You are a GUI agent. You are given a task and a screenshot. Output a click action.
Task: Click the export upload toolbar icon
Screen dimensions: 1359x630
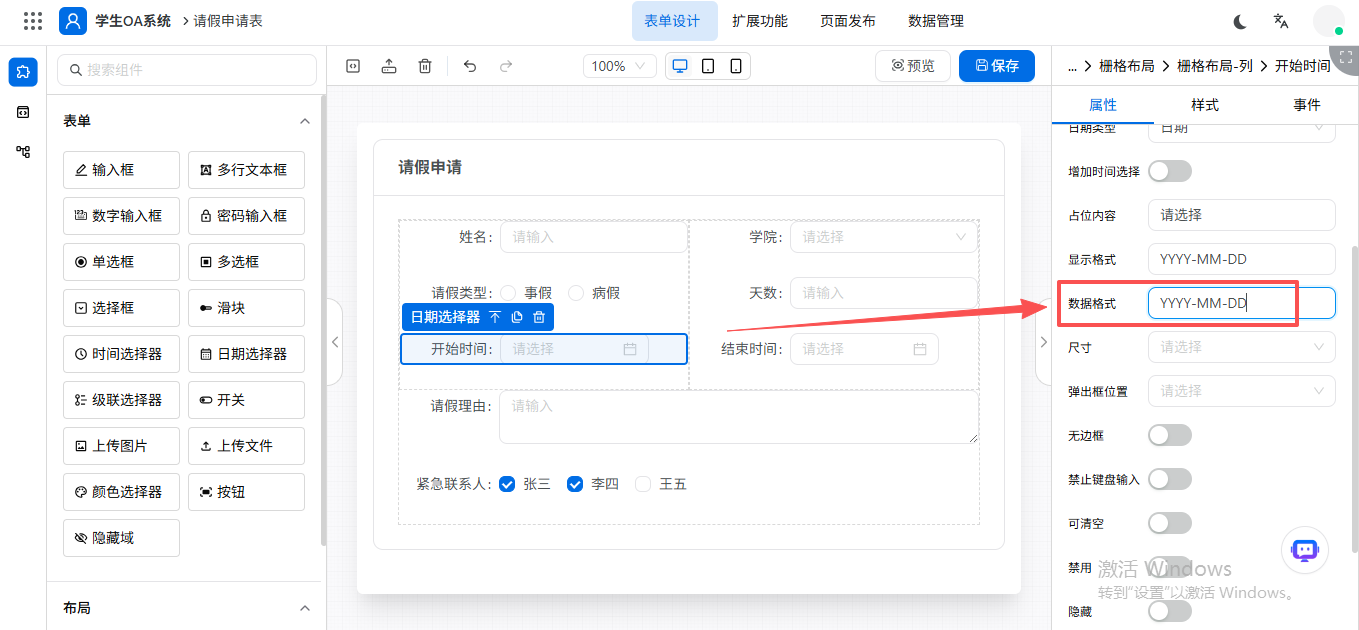389,66
